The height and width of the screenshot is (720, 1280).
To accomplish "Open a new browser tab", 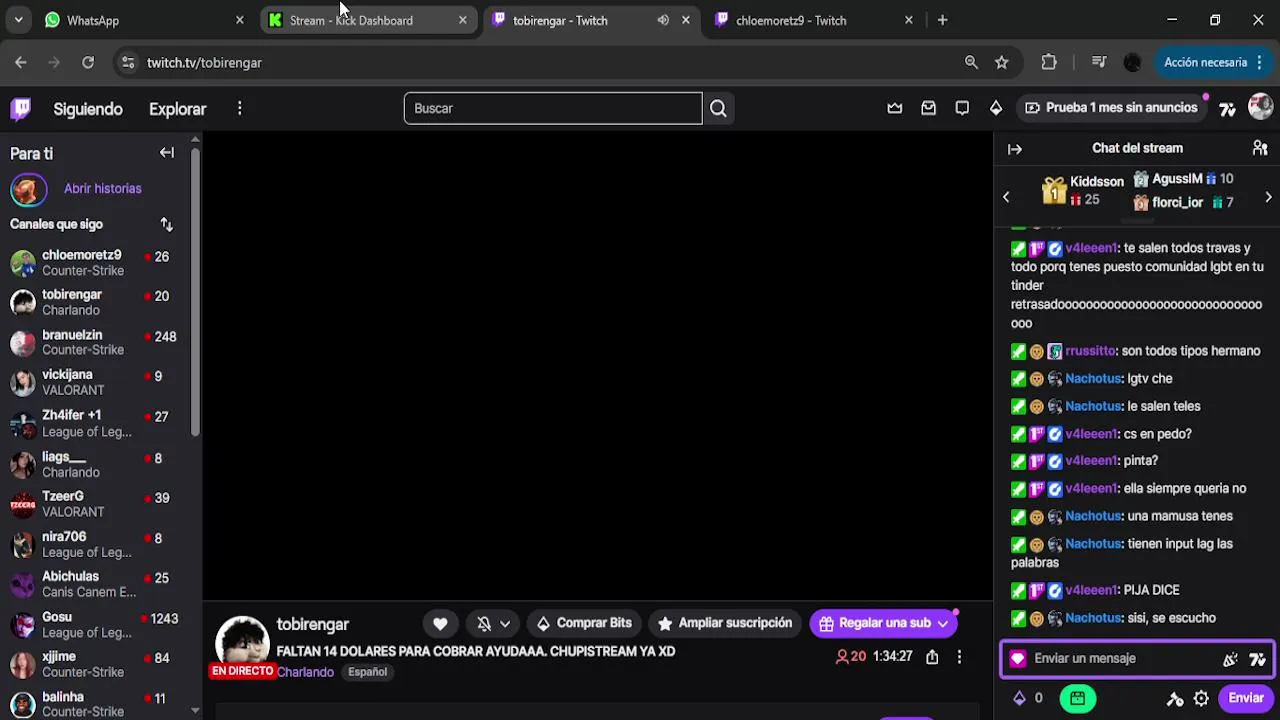I will click(942, 20).
